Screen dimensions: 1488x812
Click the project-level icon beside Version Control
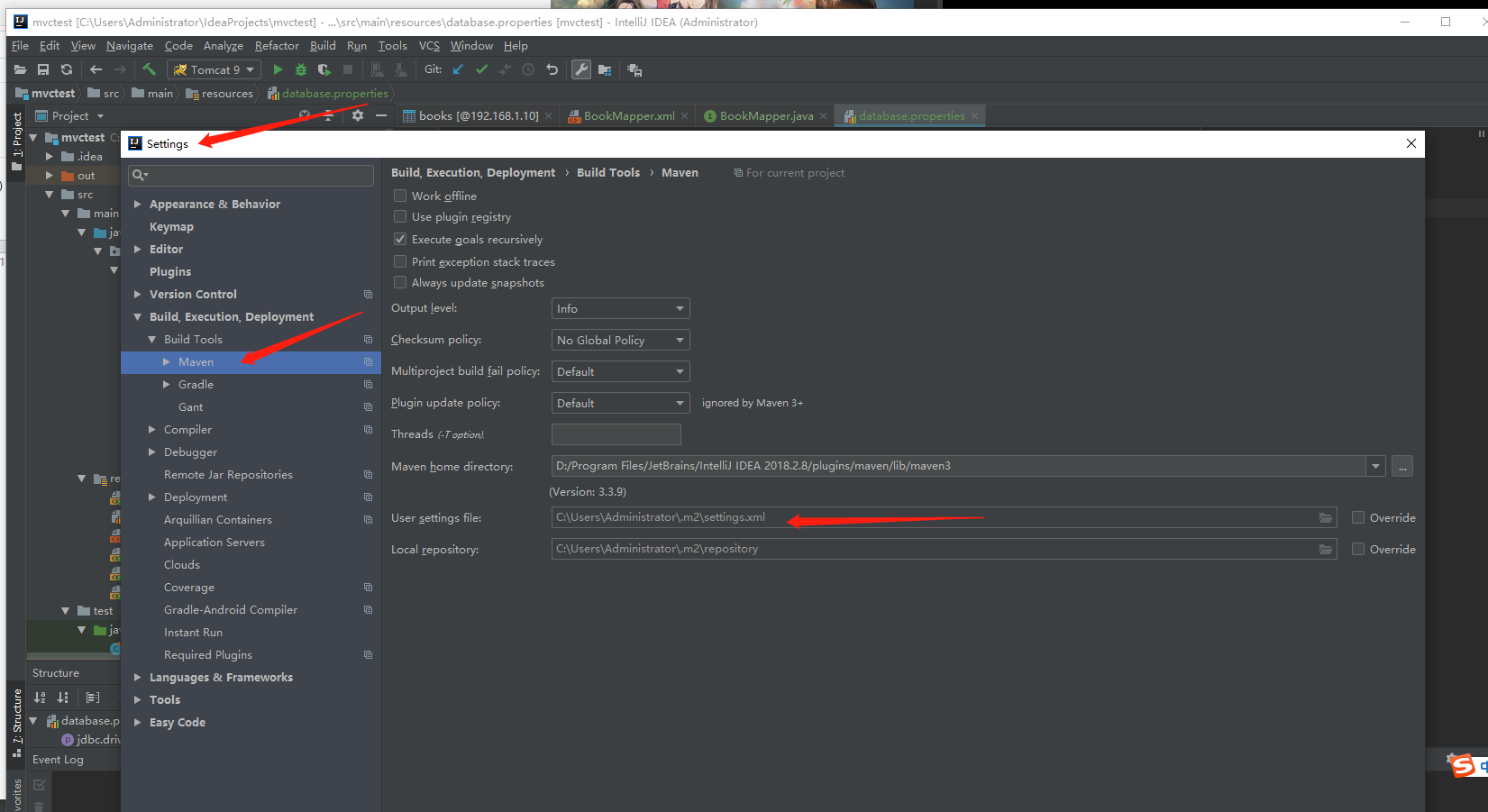[368, 295]
